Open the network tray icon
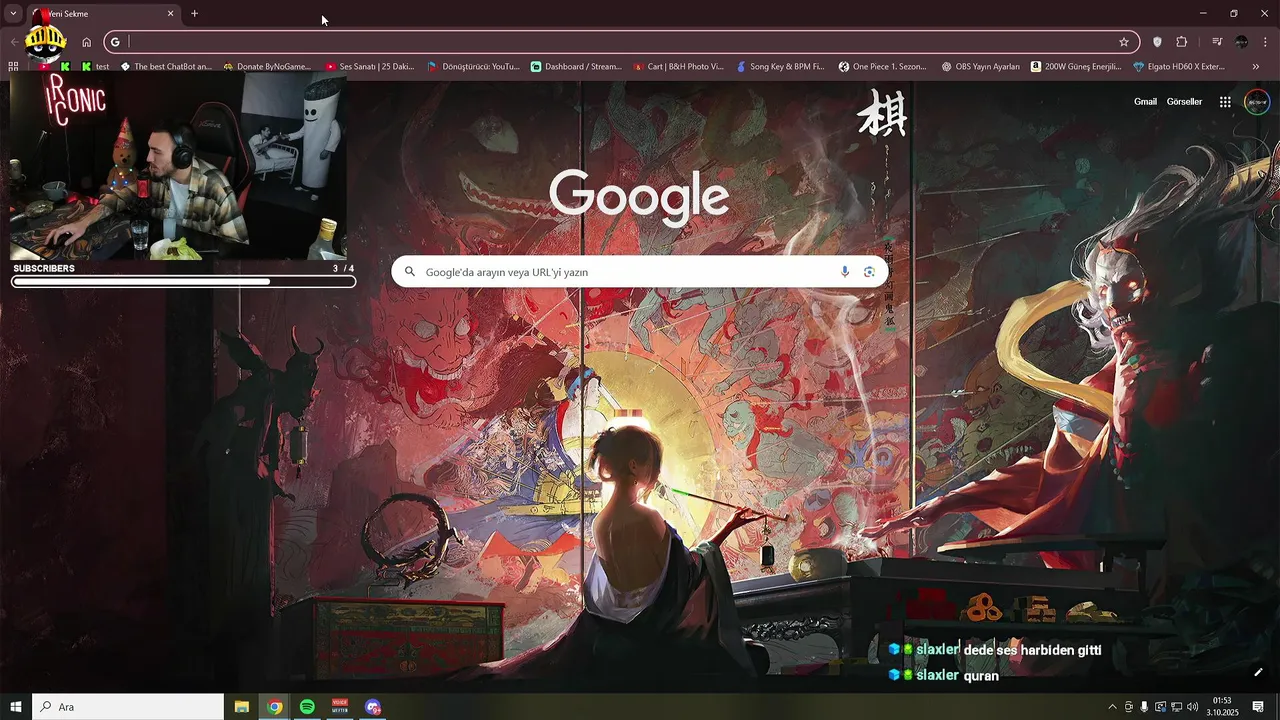1280x720 pixels. click(x=1176, y=707)
